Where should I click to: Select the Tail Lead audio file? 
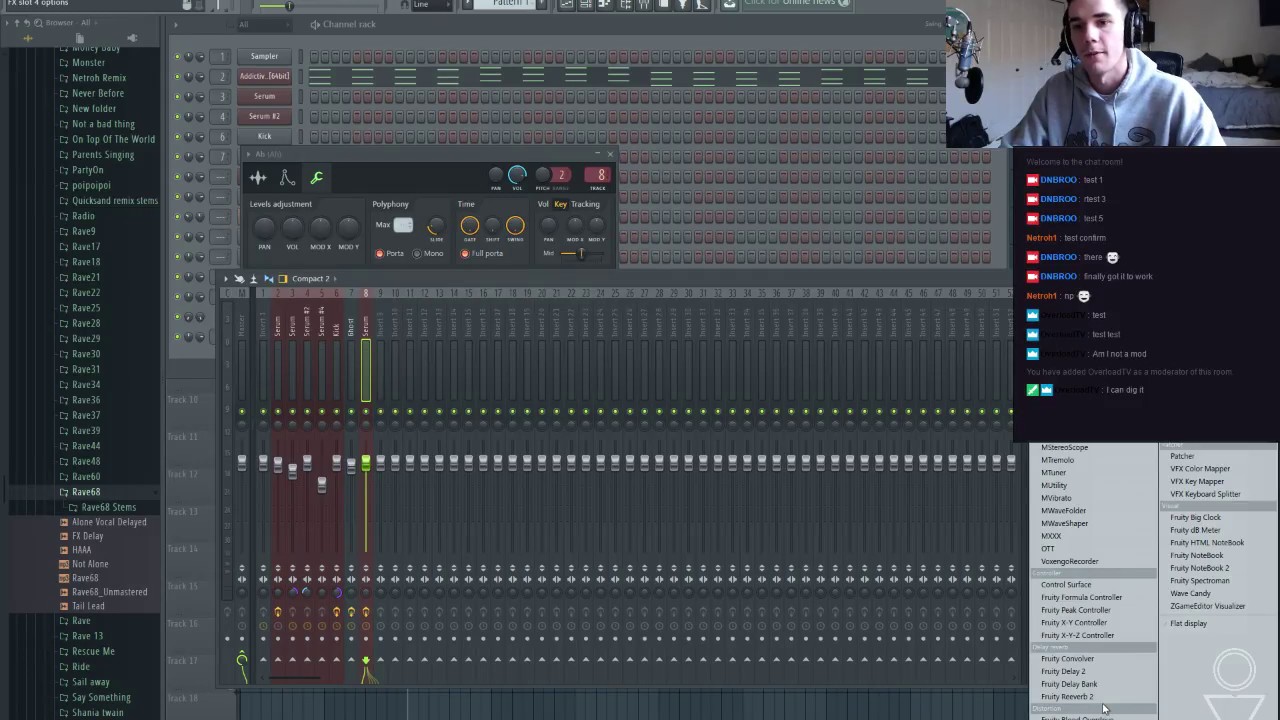coord(88,606)
